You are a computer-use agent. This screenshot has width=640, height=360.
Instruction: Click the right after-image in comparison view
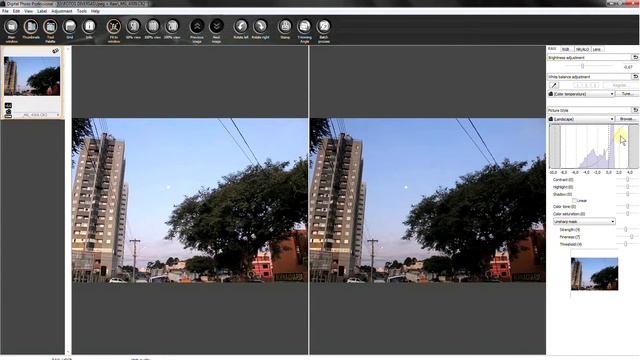tap(428, 200)
